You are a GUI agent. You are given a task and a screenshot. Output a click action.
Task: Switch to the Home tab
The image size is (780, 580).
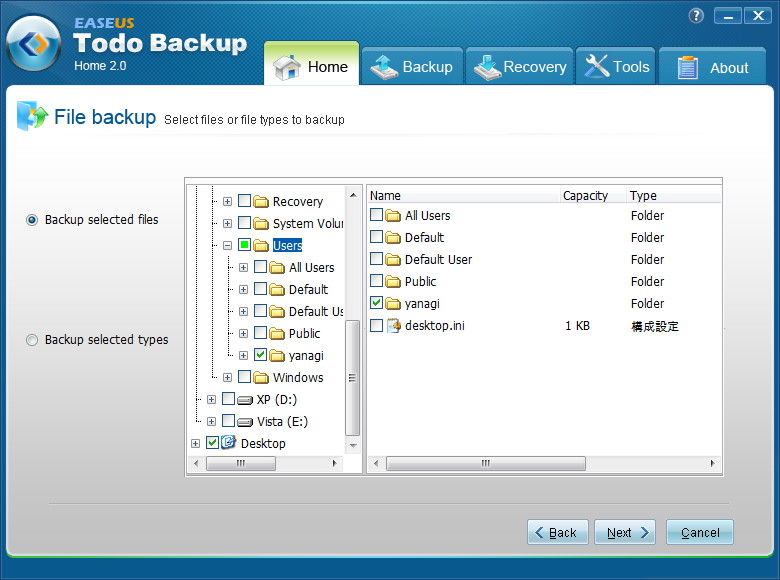[311, 64]
